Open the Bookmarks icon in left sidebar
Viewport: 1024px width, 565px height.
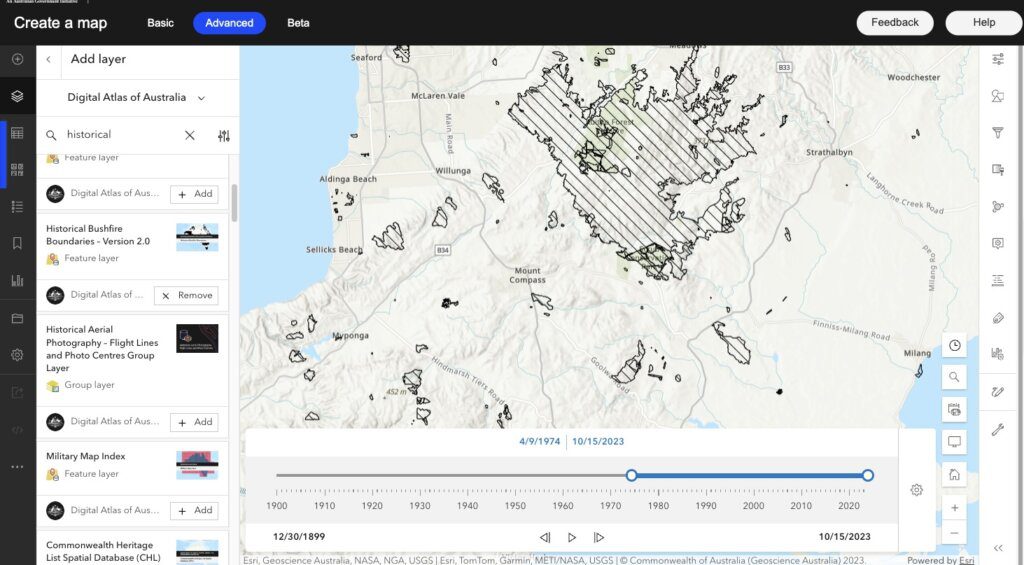[x=17, y=243]
